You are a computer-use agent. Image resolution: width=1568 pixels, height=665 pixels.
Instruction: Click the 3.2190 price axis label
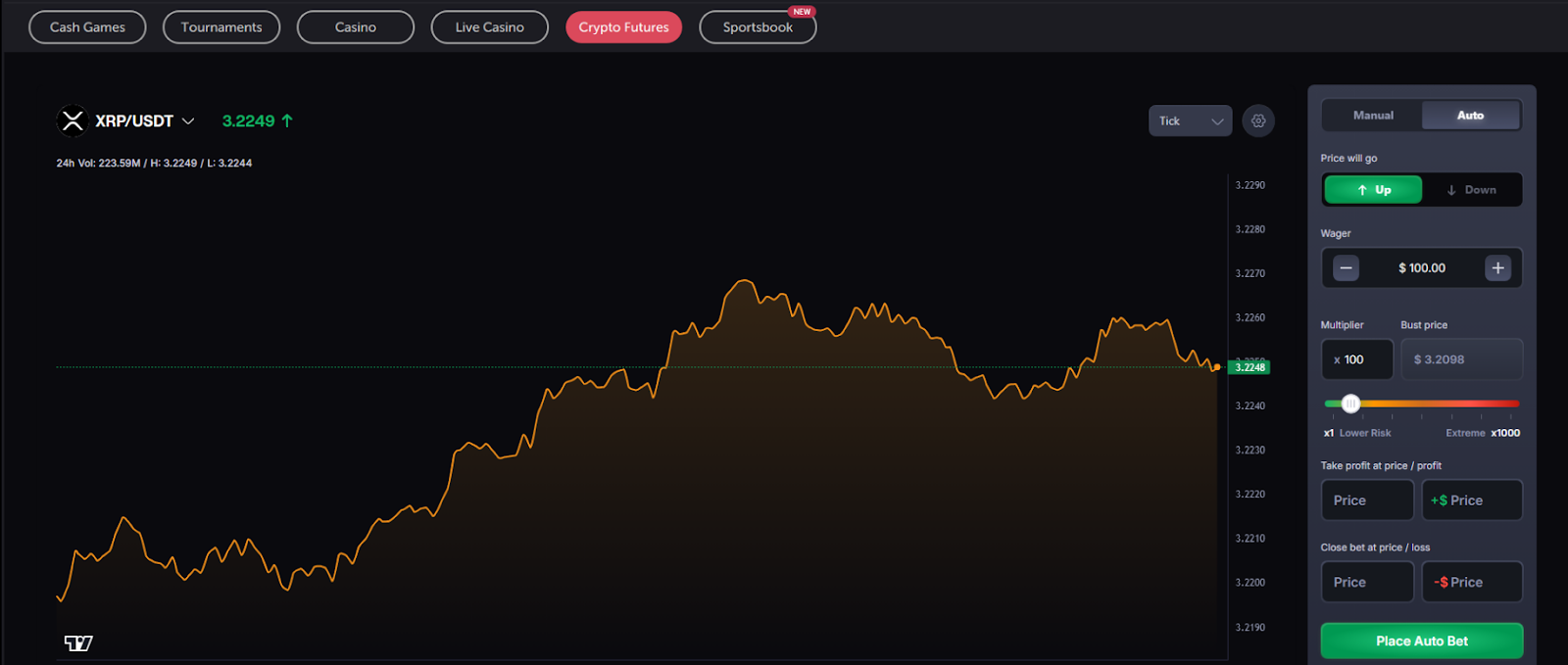(x=1249, y=628)
